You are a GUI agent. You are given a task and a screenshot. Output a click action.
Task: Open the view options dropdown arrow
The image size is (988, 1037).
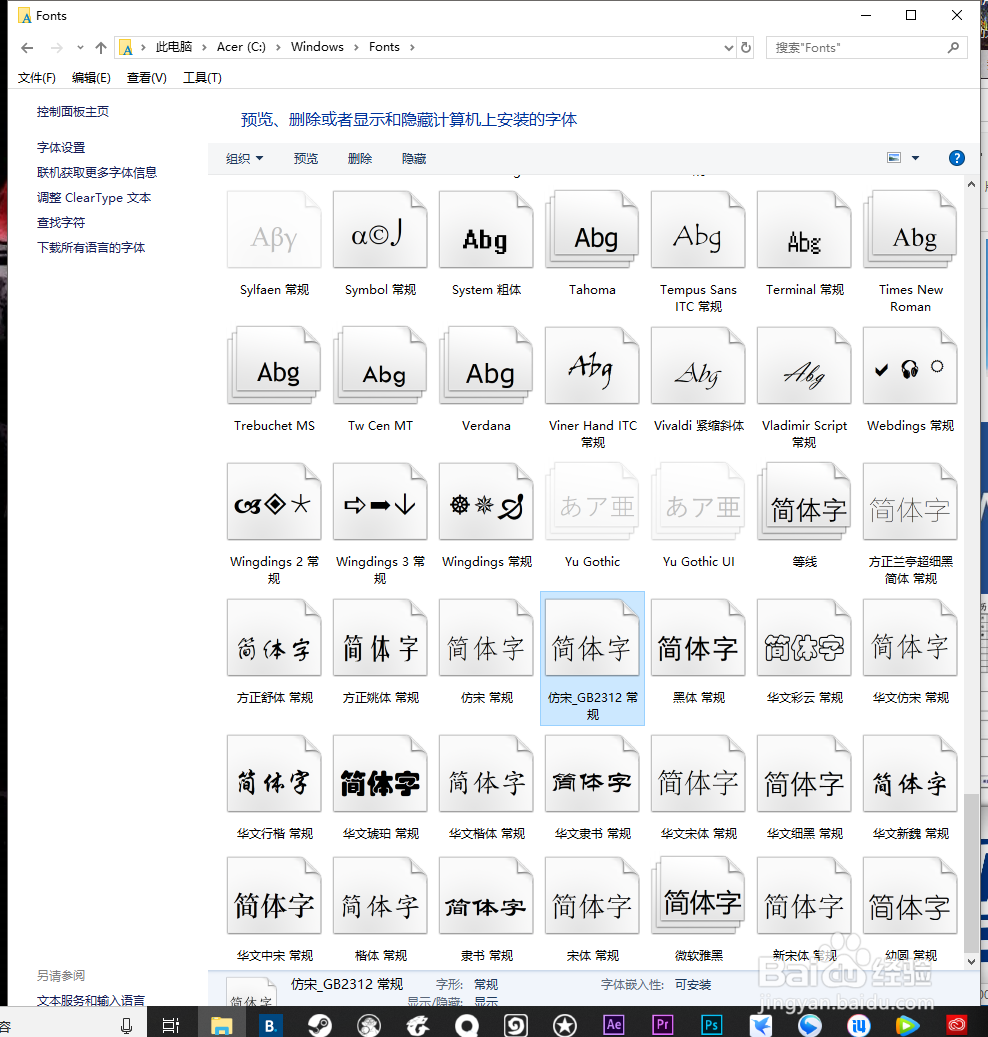pos(916,158)
